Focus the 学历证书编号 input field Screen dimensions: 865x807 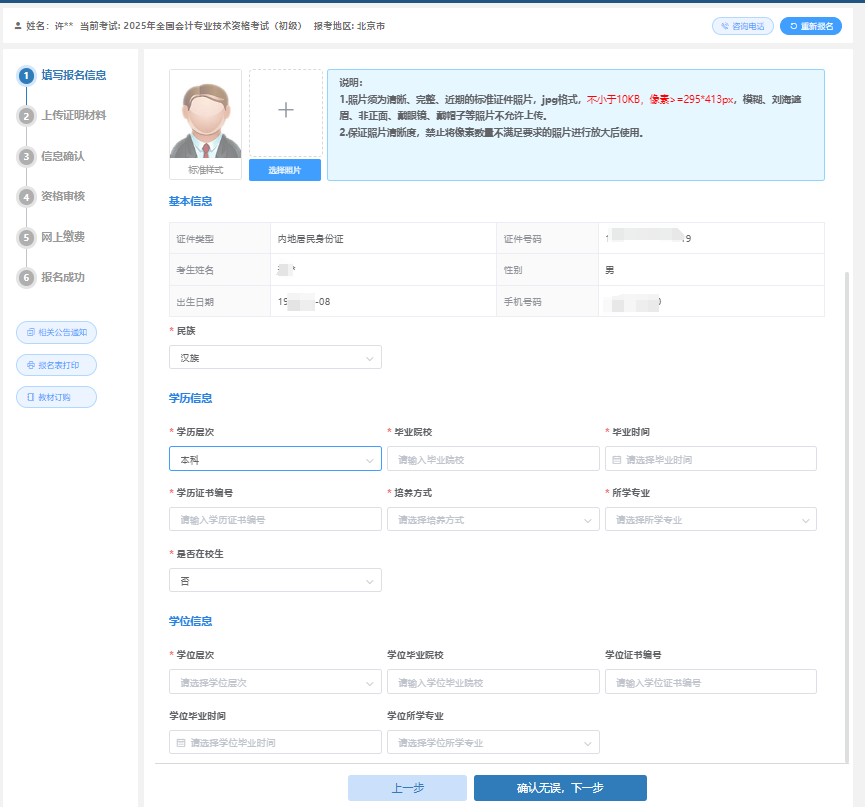click(x=275, y=520)
